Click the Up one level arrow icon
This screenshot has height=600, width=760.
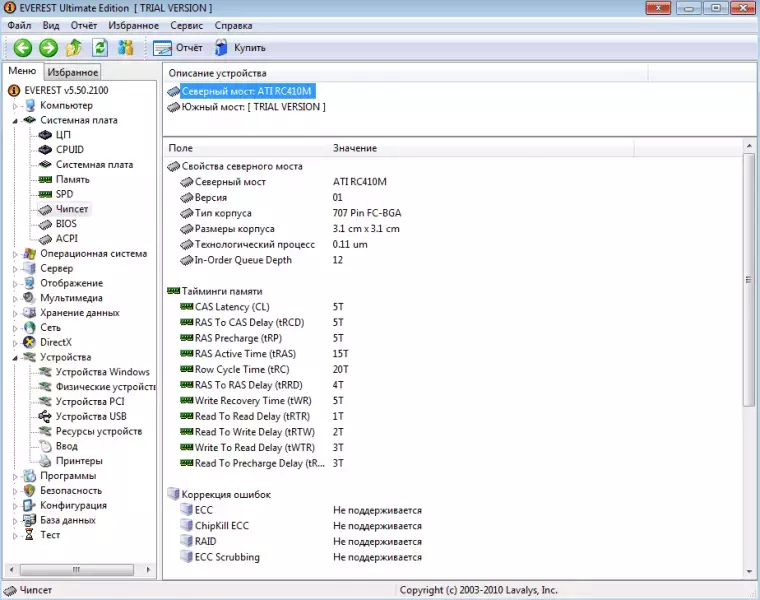pyautogui.click(x=74, y=47)
